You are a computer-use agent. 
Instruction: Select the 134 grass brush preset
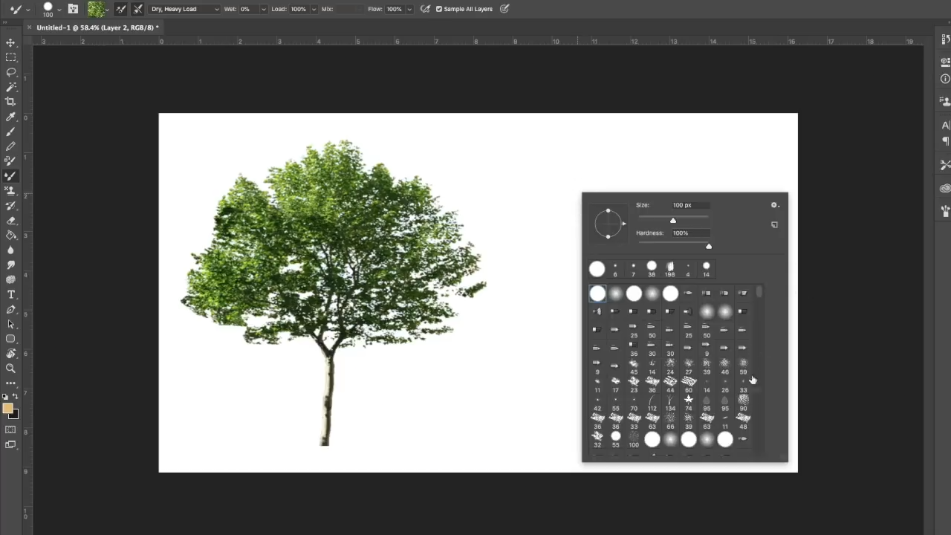(670, 402)
